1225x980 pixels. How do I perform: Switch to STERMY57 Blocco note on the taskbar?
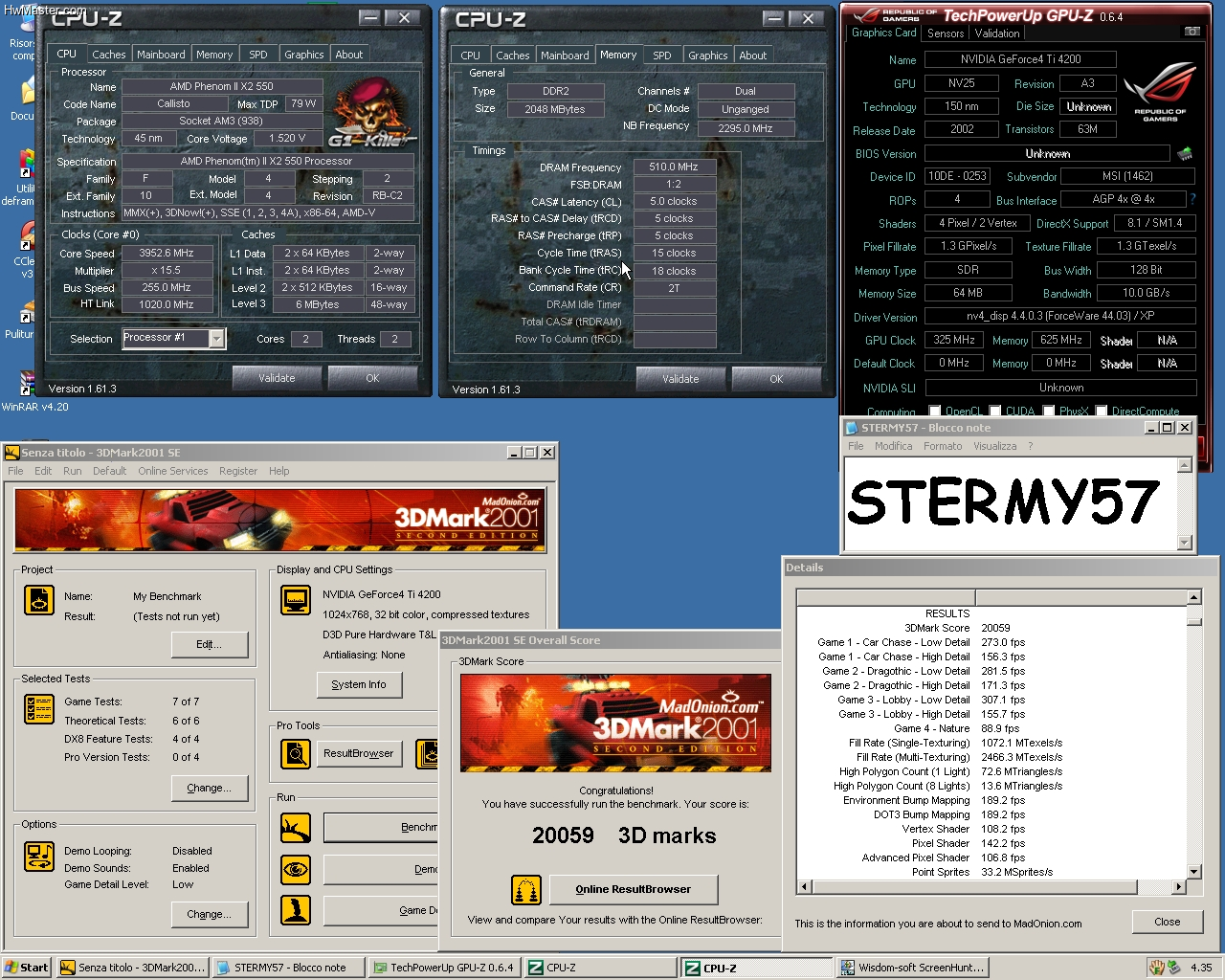coord(288,968)
